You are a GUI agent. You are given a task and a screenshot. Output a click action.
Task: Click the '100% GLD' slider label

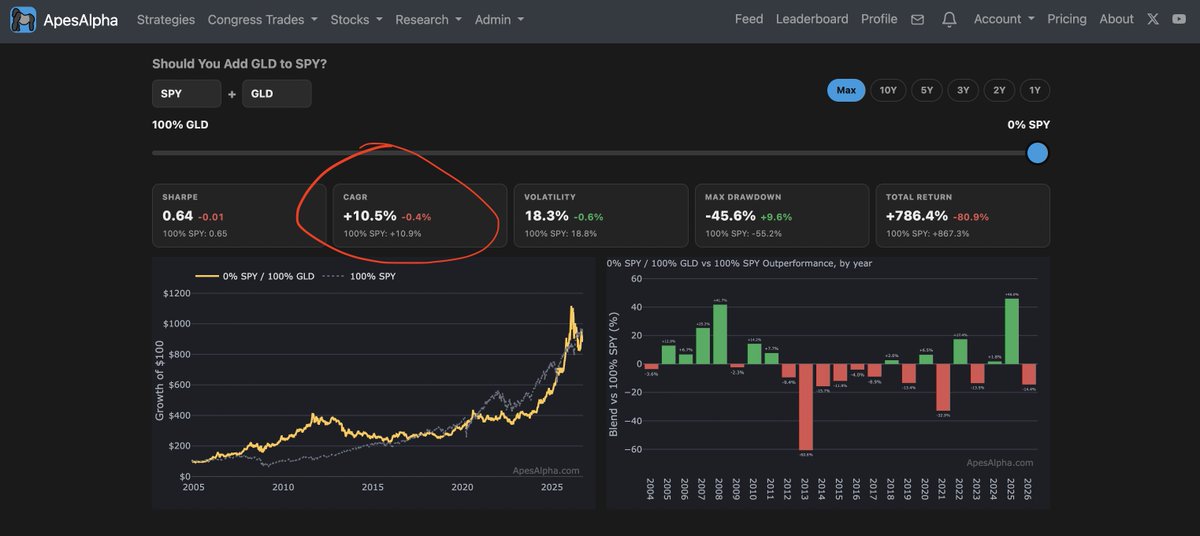[180, 125]
